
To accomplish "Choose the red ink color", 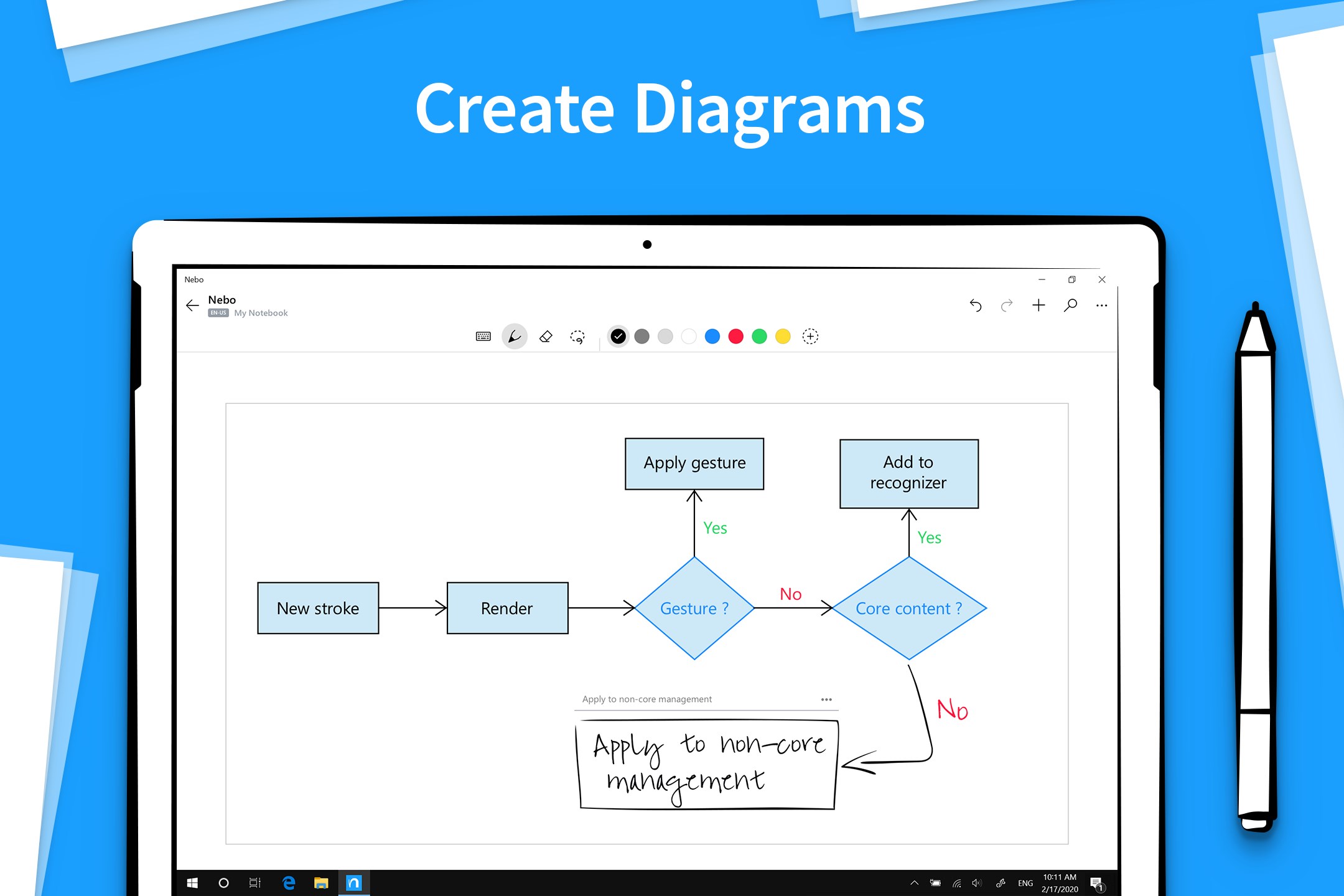I will [x=735, y=337].
